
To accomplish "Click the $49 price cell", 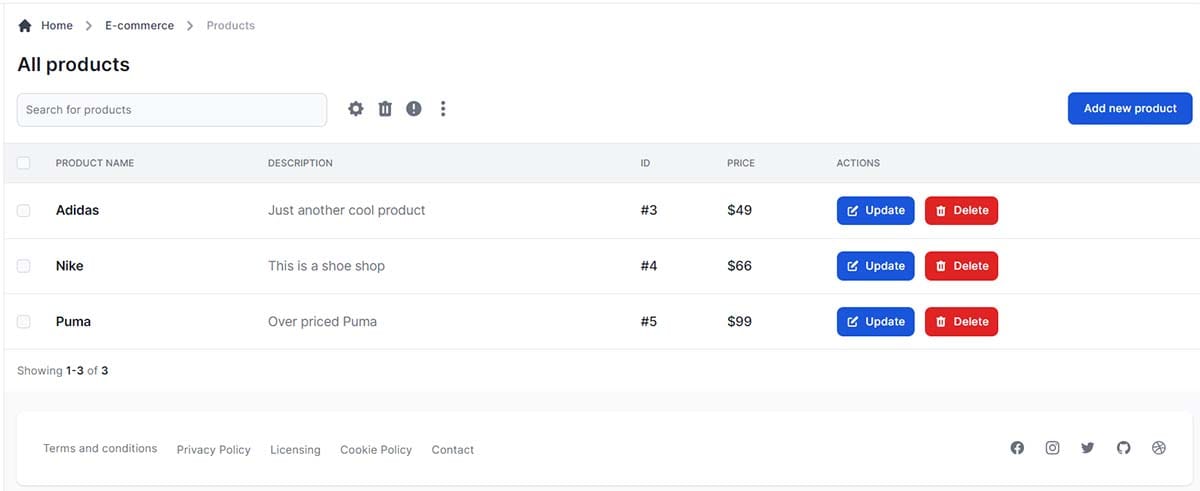I will 740,210.
